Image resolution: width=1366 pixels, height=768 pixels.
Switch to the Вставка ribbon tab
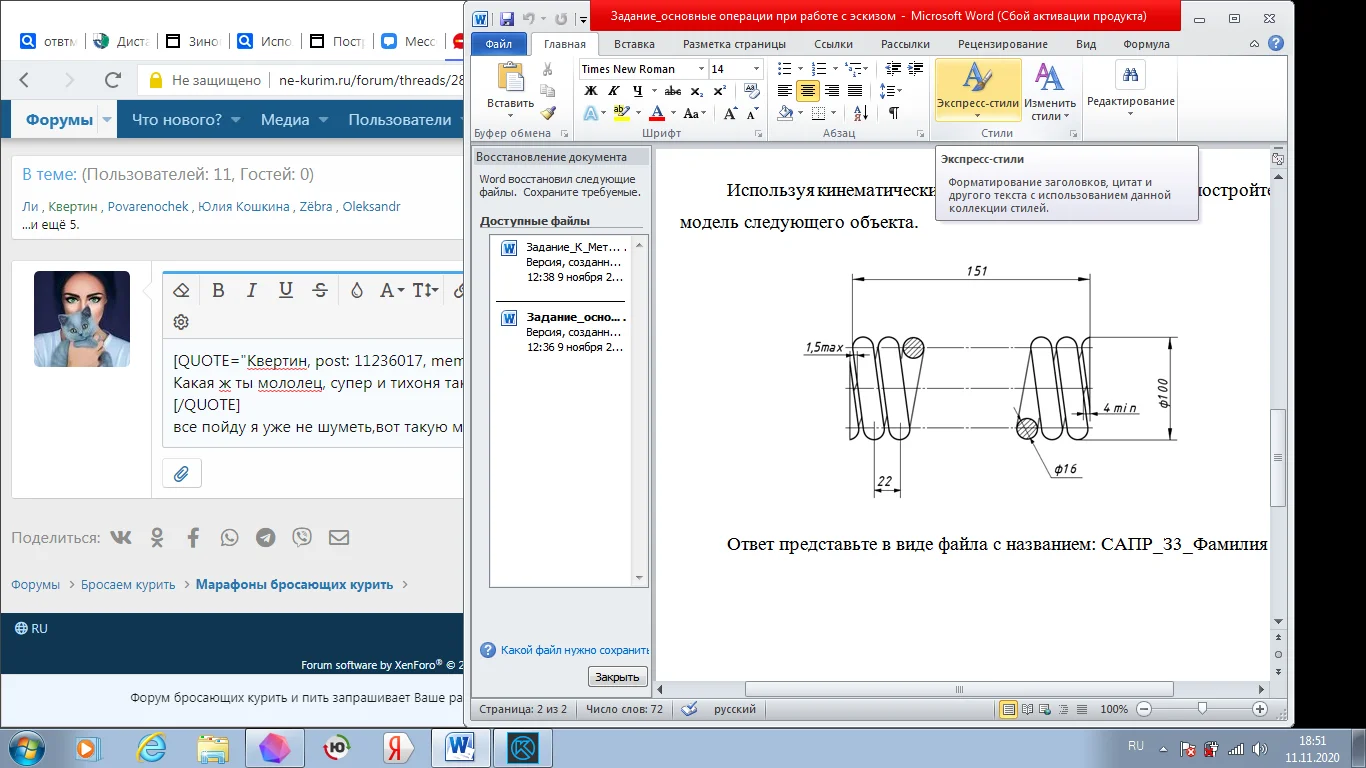(x=634, y=44)
